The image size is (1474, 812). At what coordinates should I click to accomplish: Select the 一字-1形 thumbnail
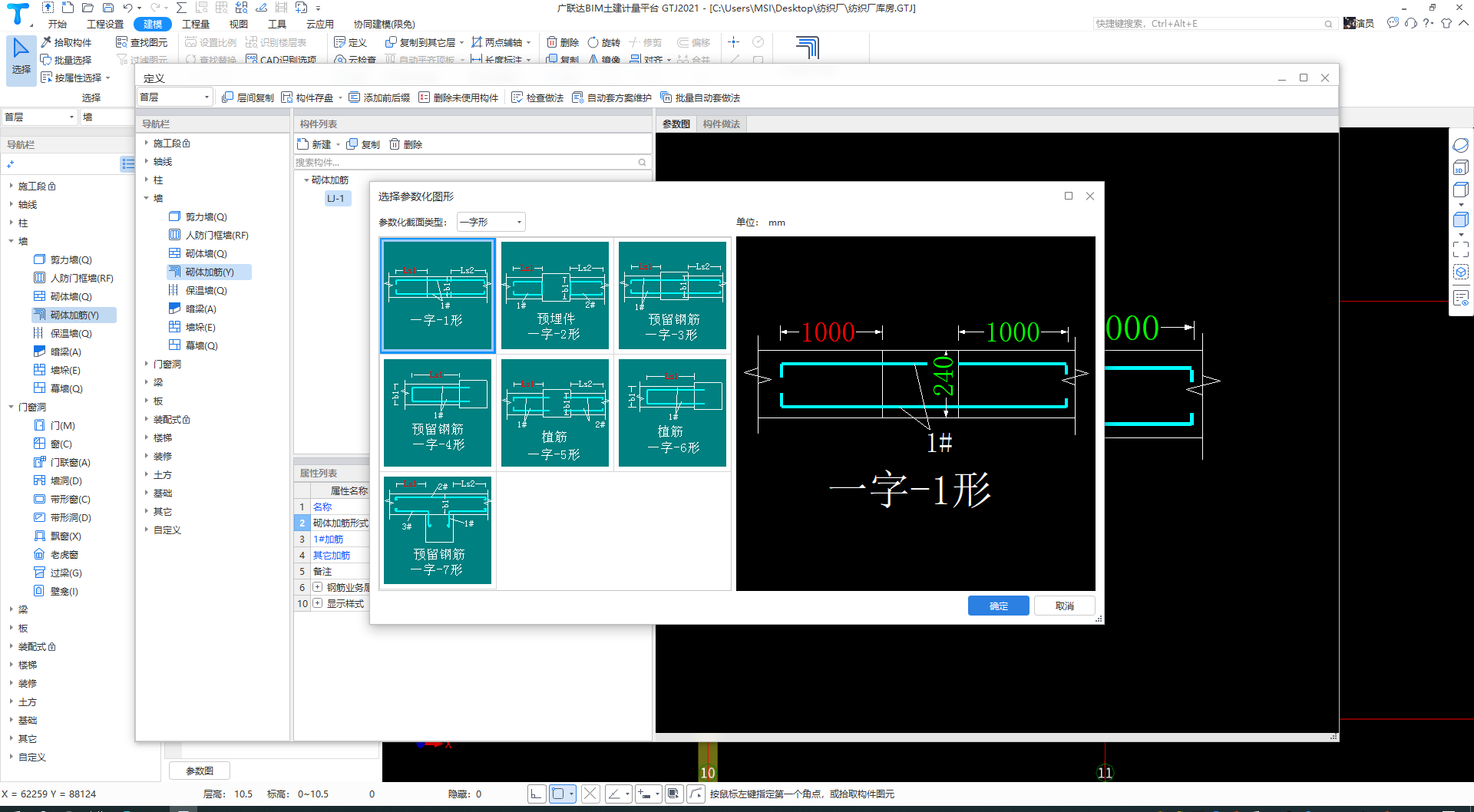(438, 295)
